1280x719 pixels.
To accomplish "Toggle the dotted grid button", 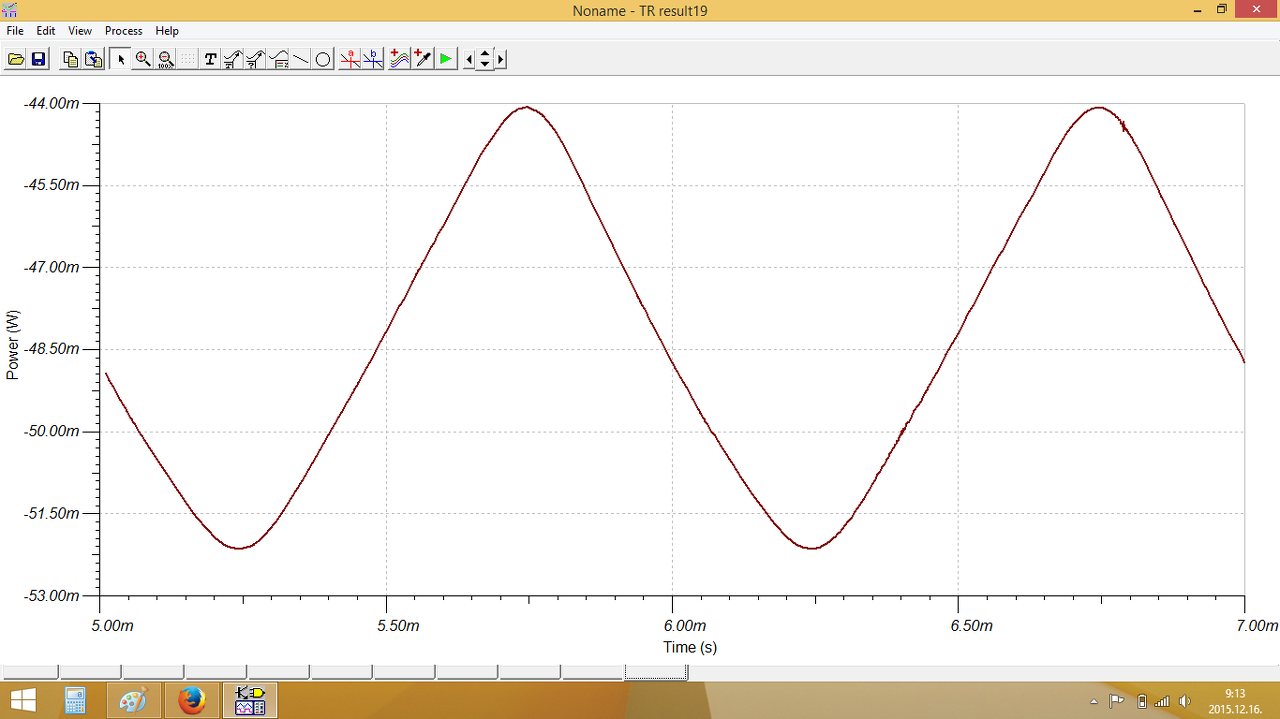I will tap(188, 59).
